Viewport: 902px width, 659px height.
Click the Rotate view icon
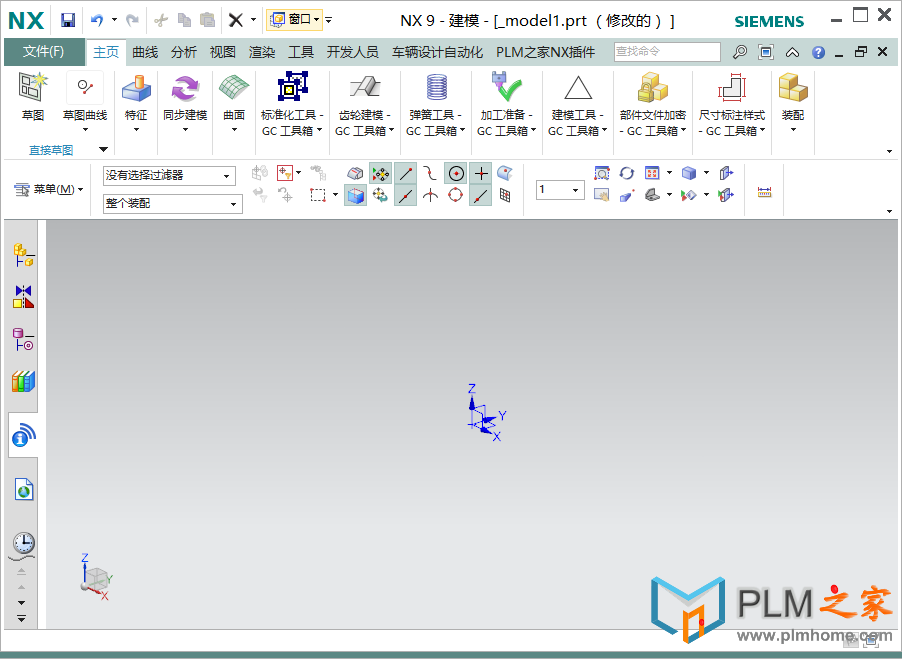click(627, 173)
